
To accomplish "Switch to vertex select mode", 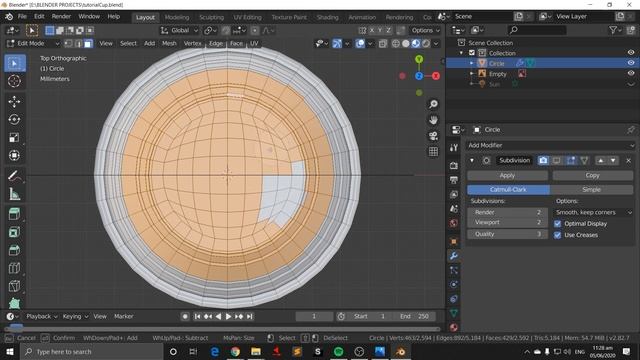I will tap(68, 43).
